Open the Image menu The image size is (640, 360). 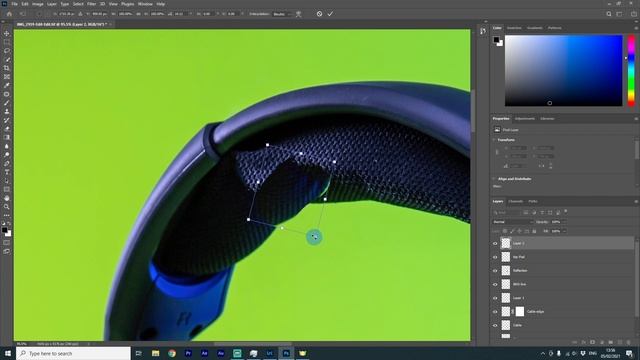point(38,4)
